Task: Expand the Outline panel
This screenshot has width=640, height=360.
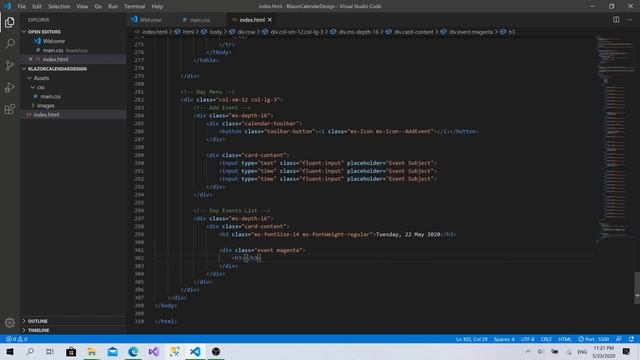Action: [73, 321]
